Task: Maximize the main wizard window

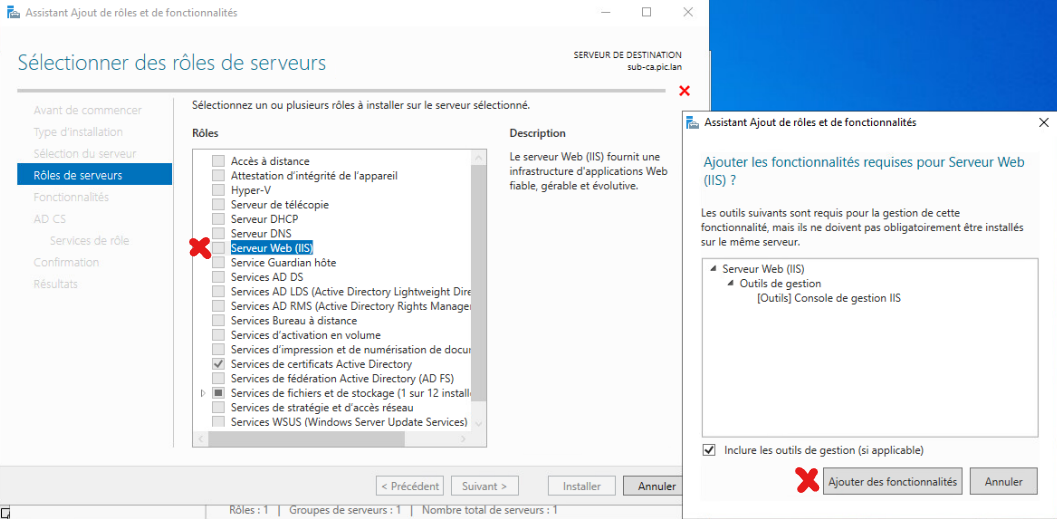Action: (x=646, y=12)
